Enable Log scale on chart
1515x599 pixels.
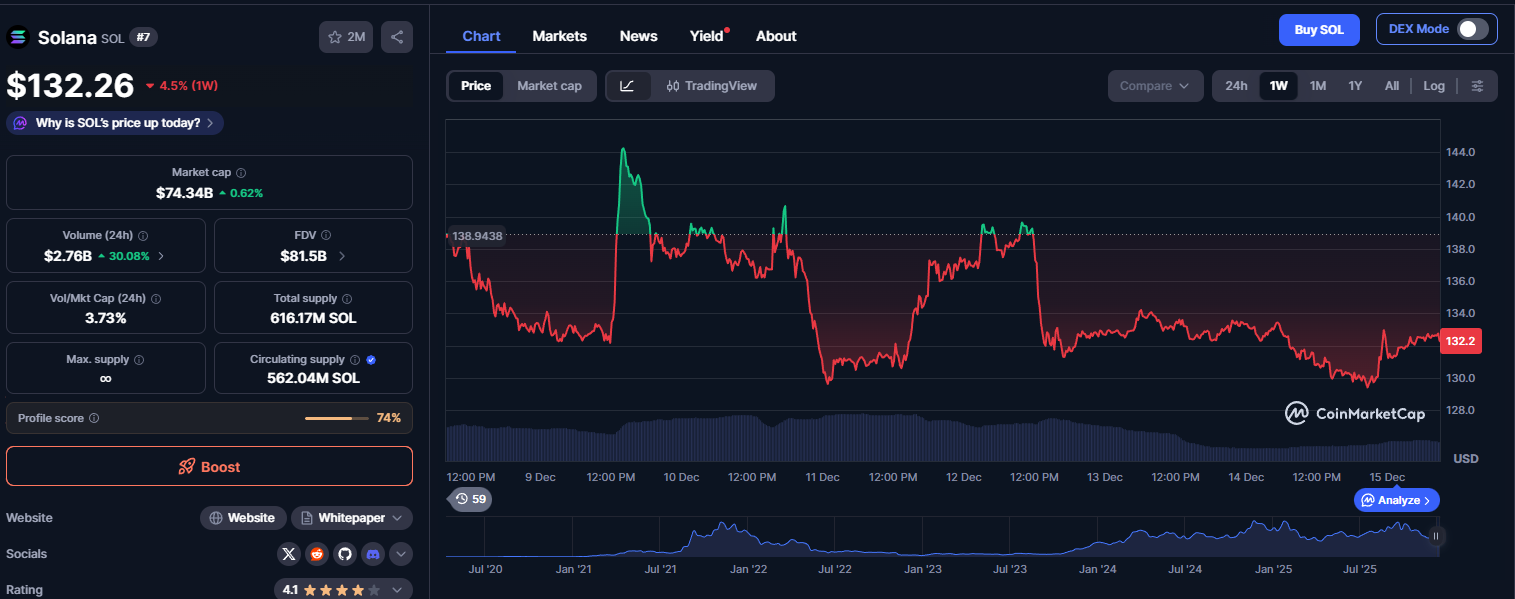point(1434,86)
